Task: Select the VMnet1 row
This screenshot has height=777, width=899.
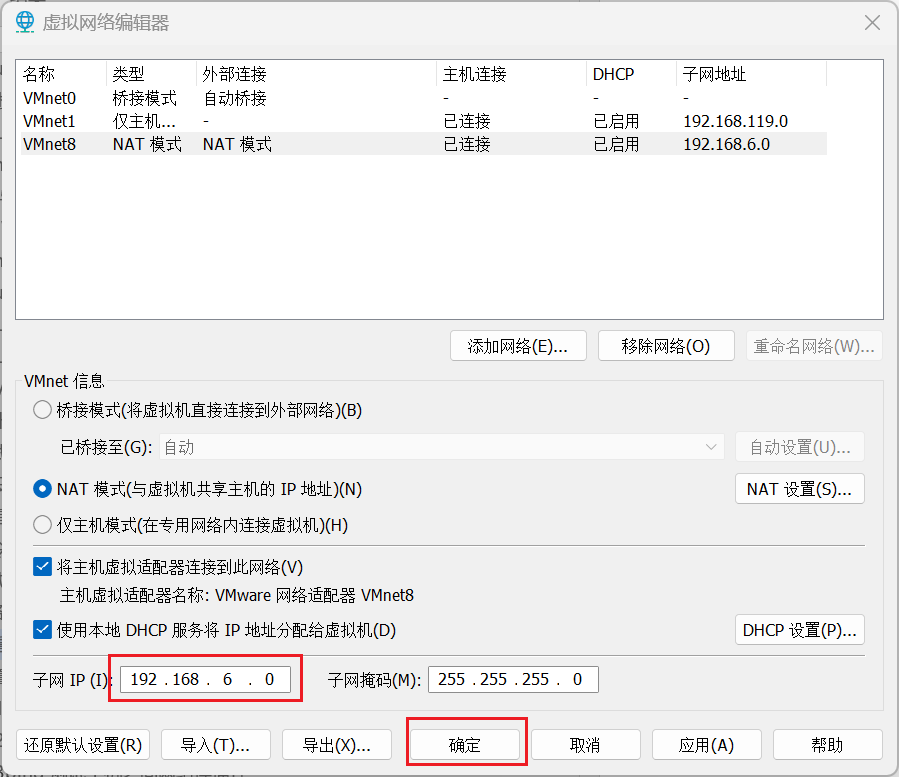Action: [x=424, y=121]
